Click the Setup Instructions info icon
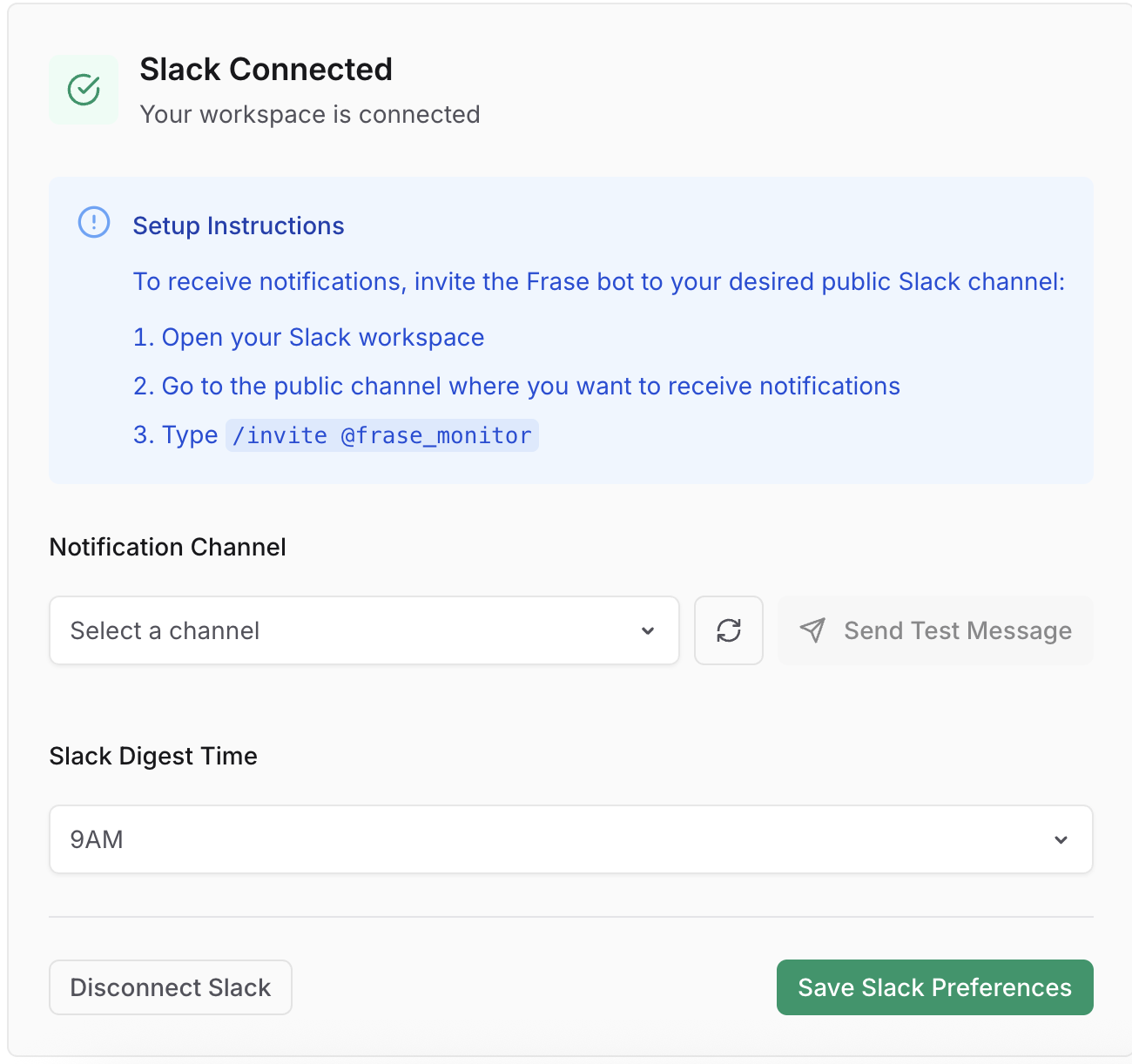1132x1064 pixels. click(x=94, y=223)
